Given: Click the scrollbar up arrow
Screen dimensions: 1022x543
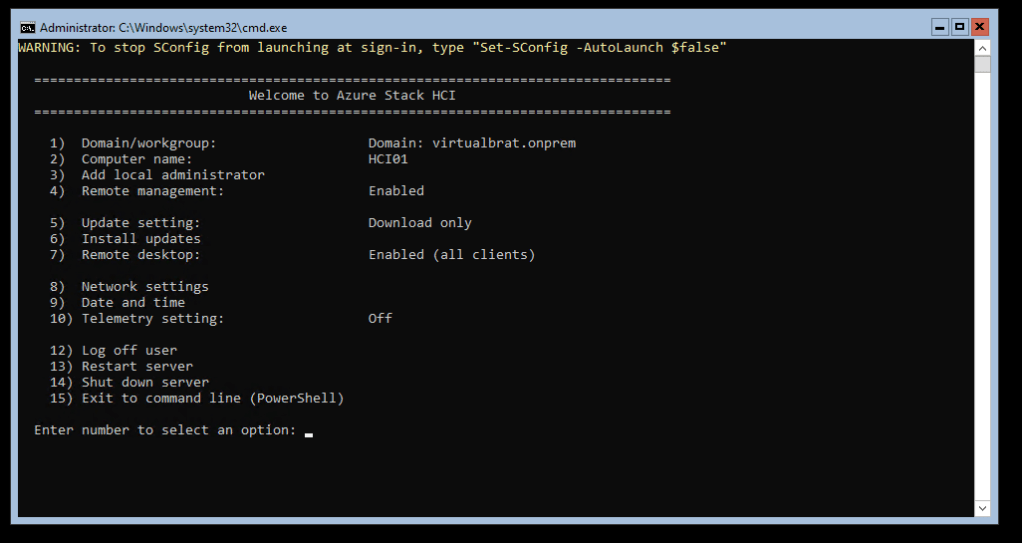Looking at the screenshot, I should click(982, 48).
